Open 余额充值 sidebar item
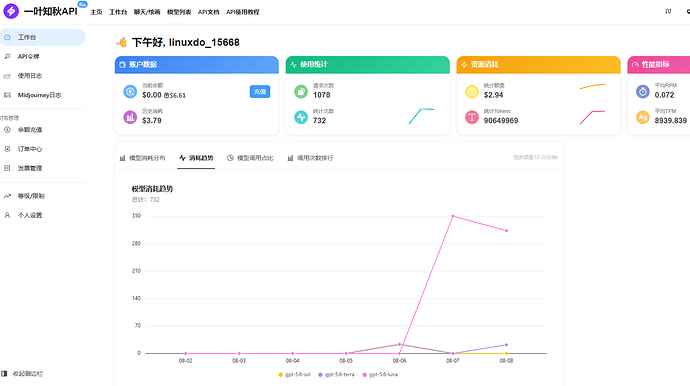This screenshot has width=690, height=386. 23,129
